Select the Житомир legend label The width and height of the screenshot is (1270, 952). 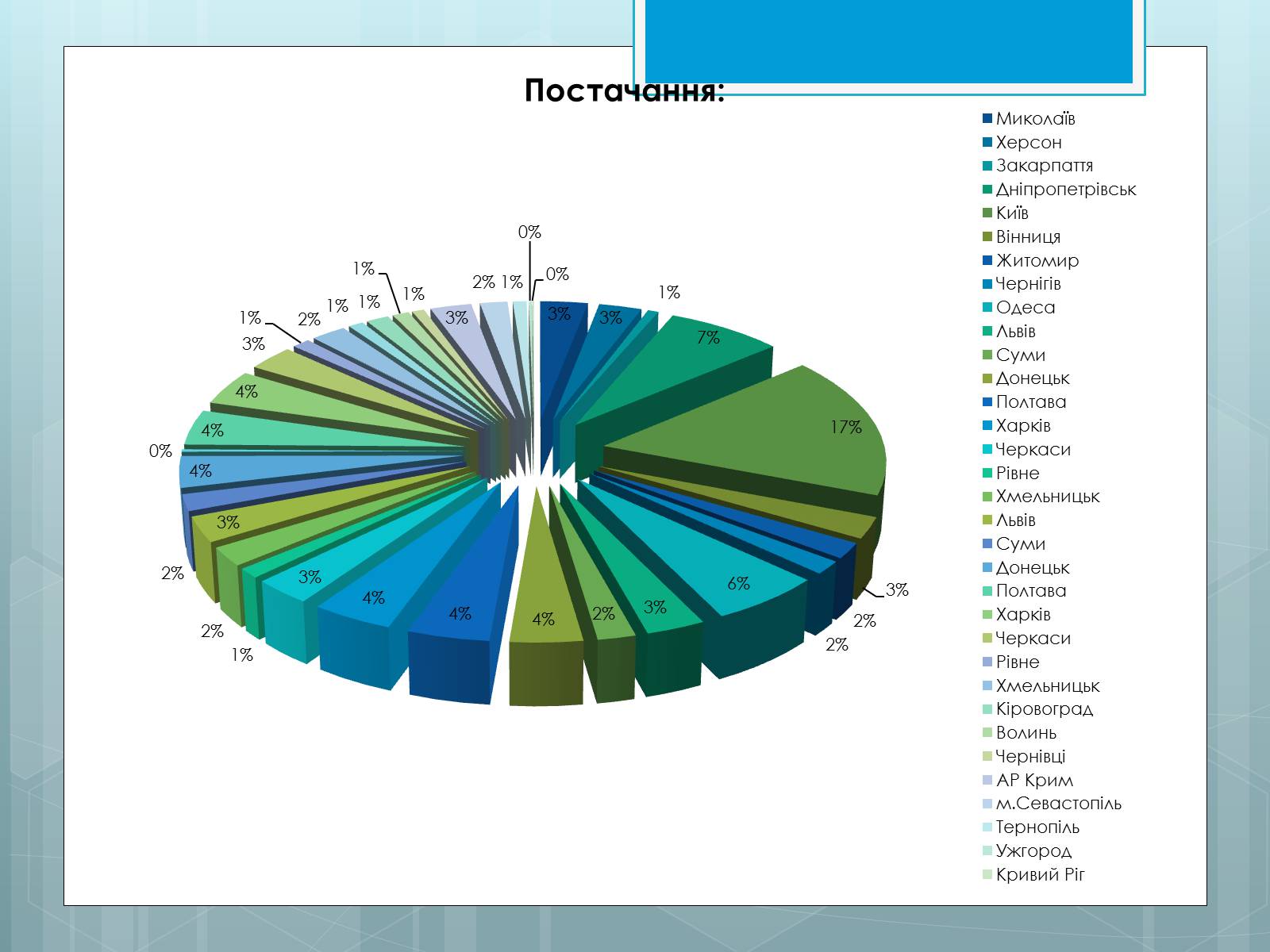point(1037,260)
